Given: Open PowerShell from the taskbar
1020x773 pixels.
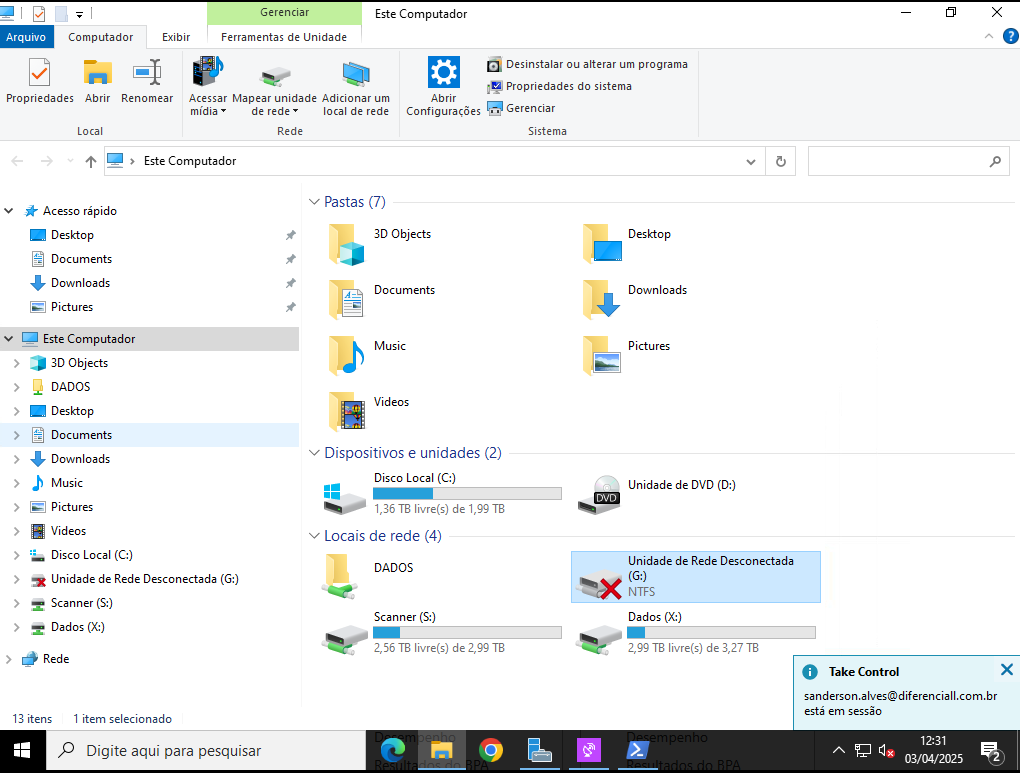Looking at the screenshot, I should pyautogui.click(x=637, y=750).
